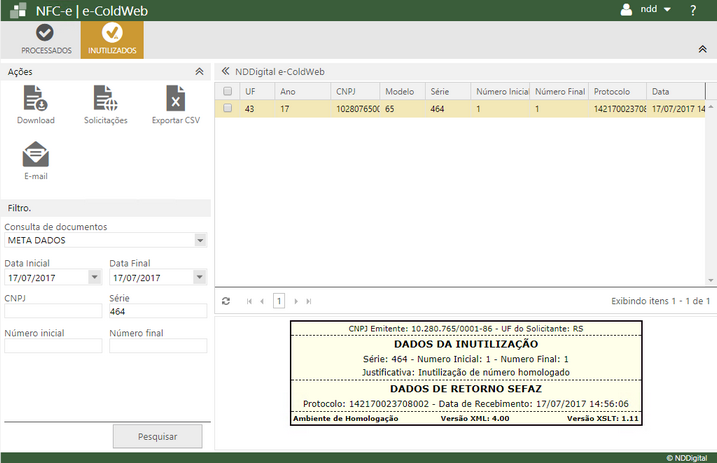This screenshot has height=463, width=717.
Task: Collapse the Ações panel section
Action: point(199,72)
